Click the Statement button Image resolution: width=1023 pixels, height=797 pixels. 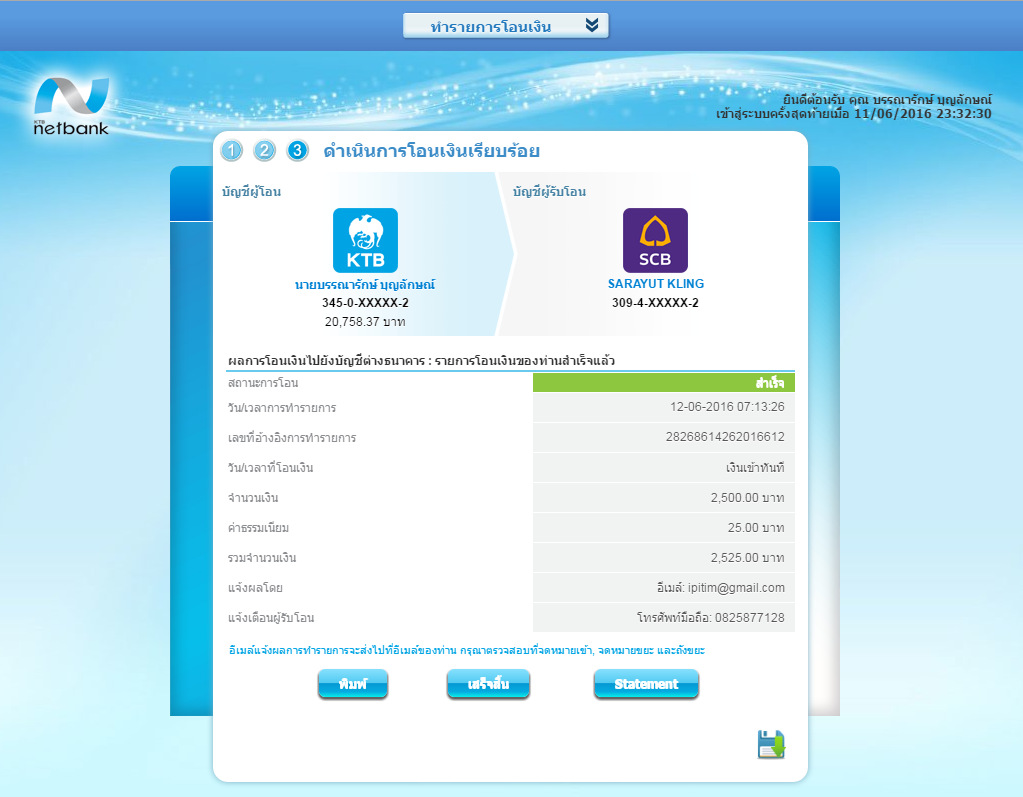point(646,684)
